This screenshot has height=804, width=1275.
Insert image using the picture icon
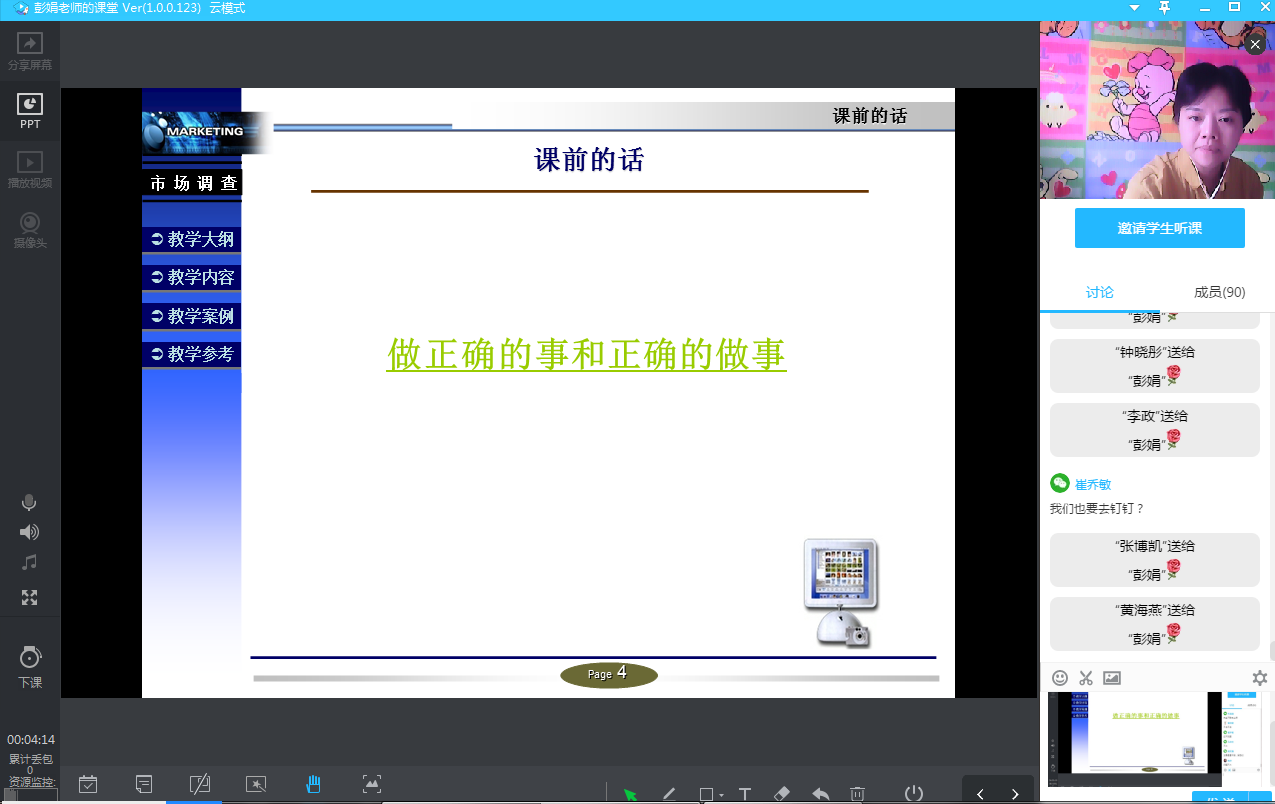coord(1112,678)
